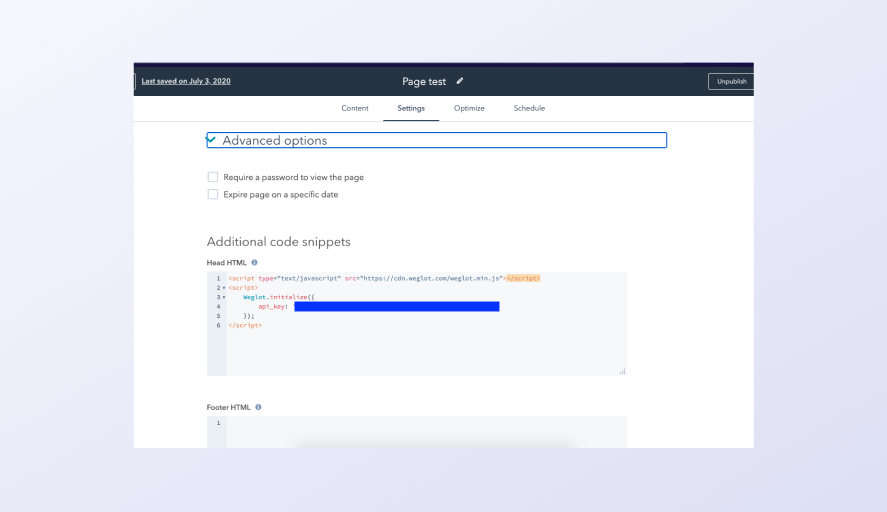Image resolution: width=887 pixels, height=512 pixels.
Task: Click inside the Footer HTML code editor
Action: pos(427,432)
